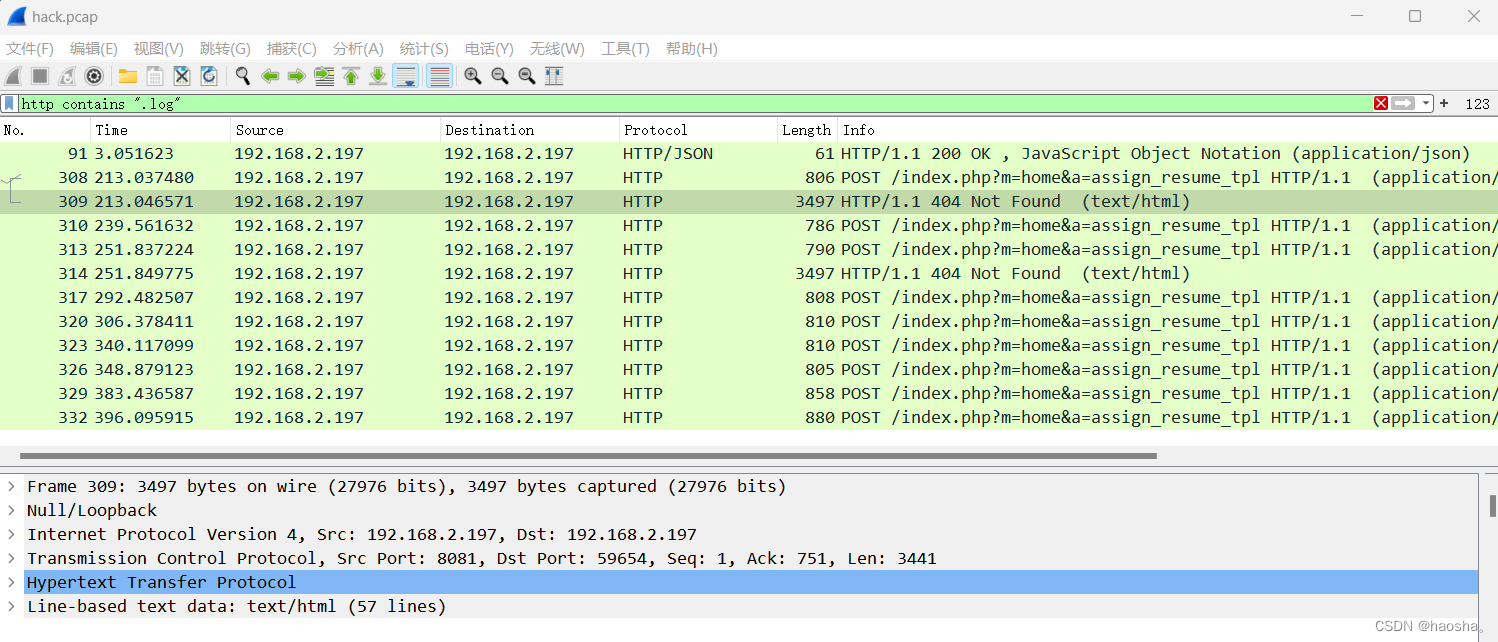The width and height of the screenshot is (1498, 642).
Task: Open a capture file using the folder icon
Action: 127,76
